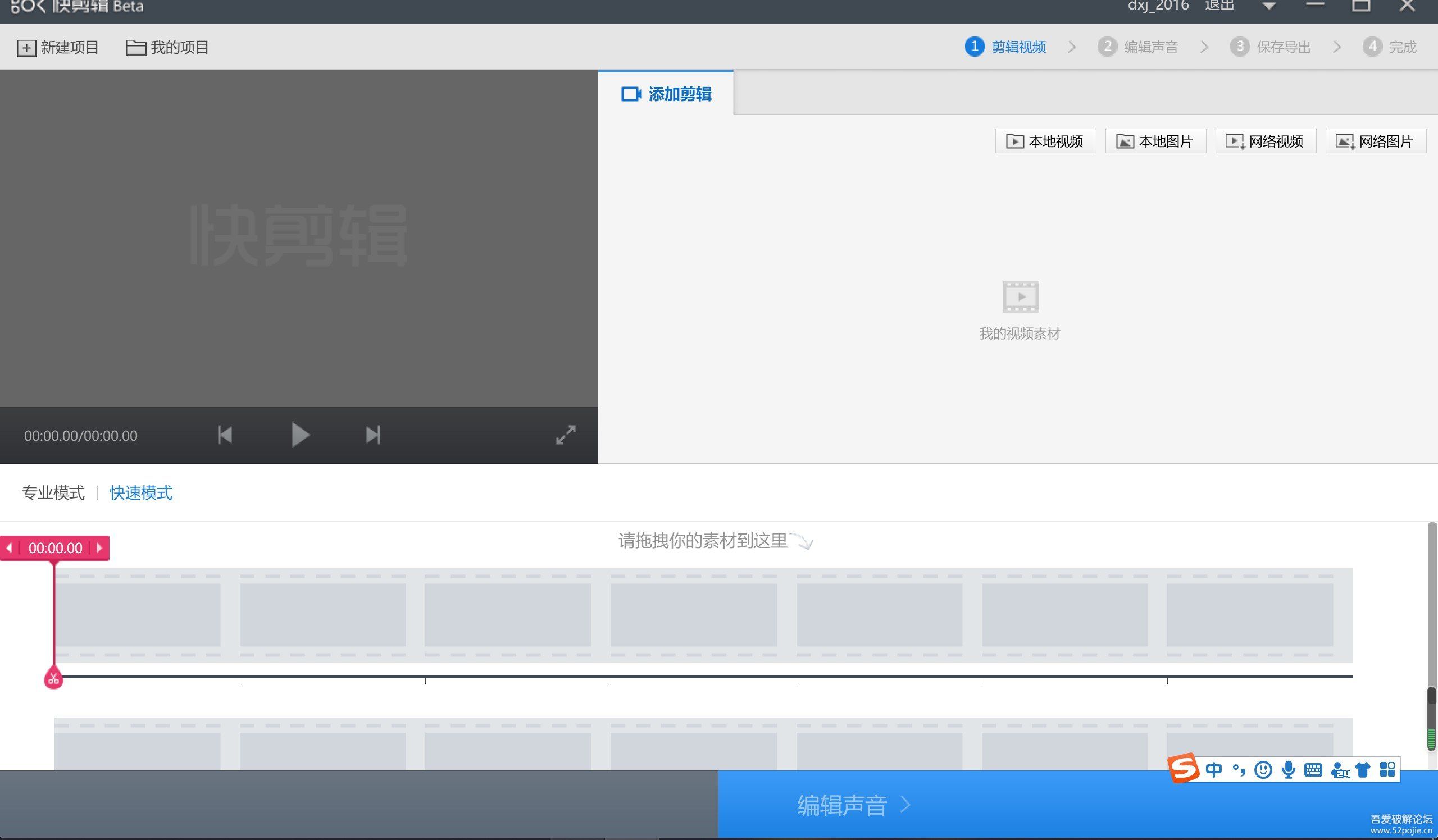Create a new project with 新建项目
Viewport: 1438px width, 840px height.
[x=58, y=47]
